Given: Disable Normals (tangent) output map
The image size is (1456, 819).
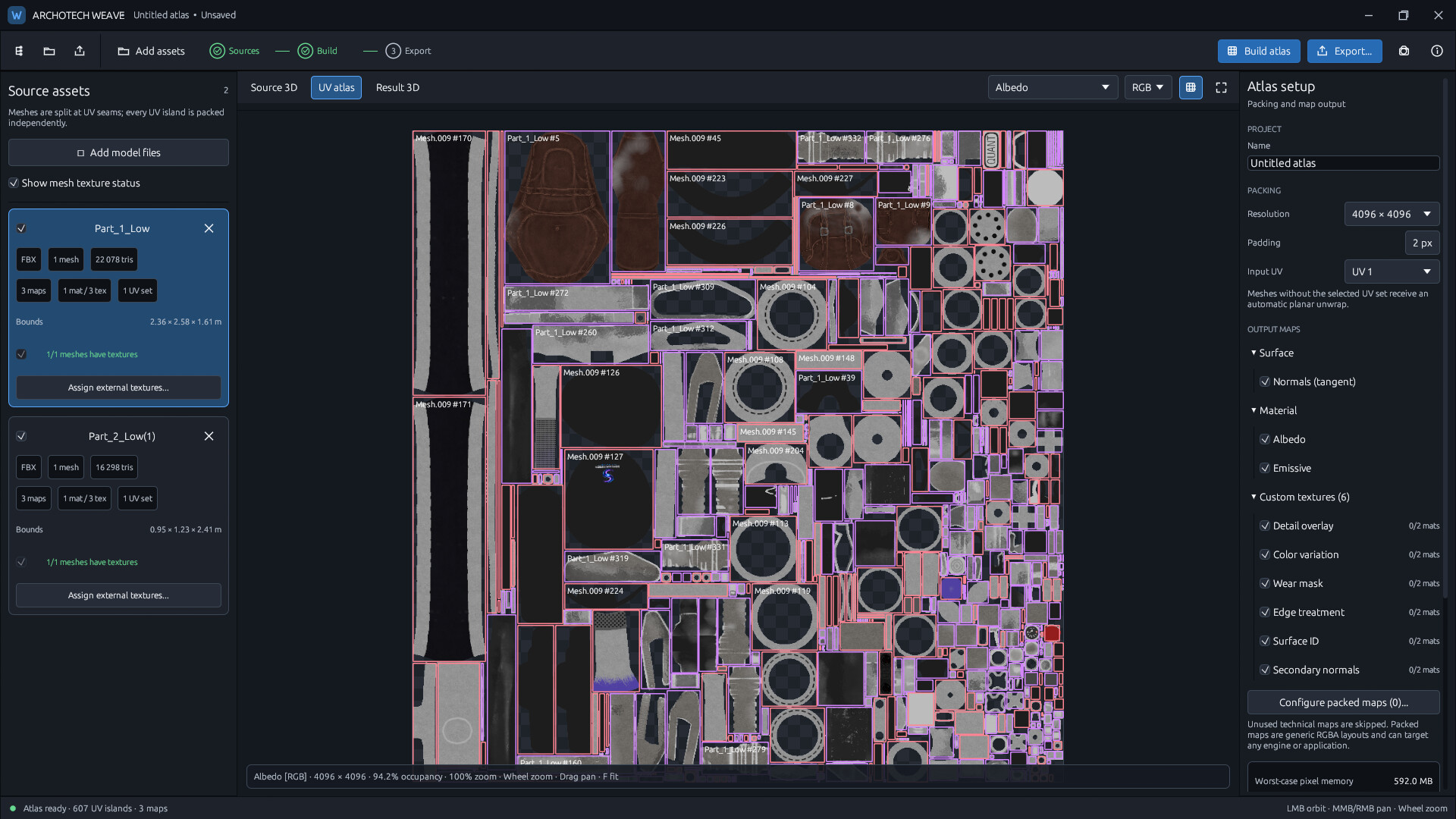Looking at the screenshot, I should point(1265,381).
